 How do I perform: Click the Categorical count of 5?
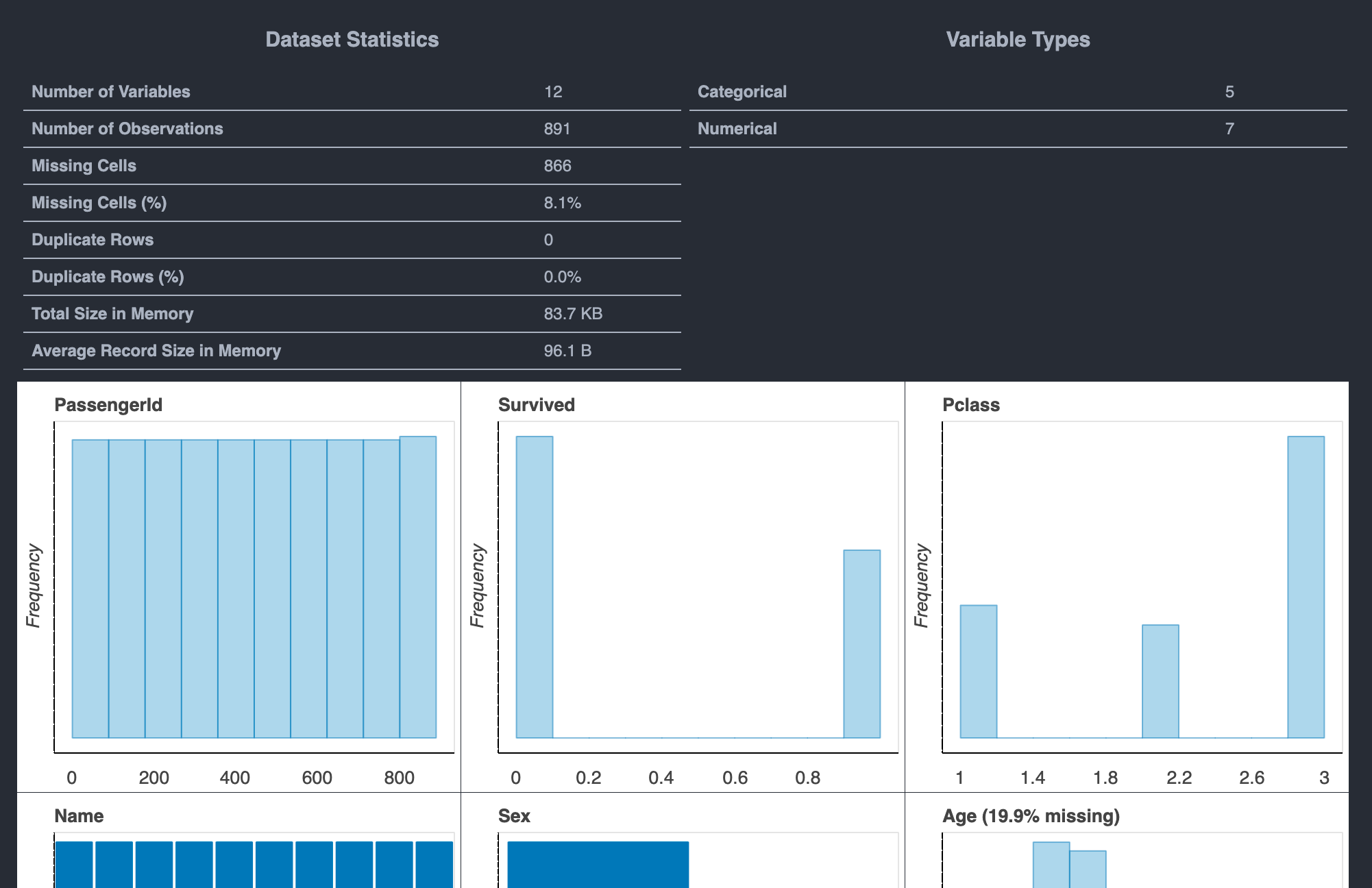(1229, 91)
